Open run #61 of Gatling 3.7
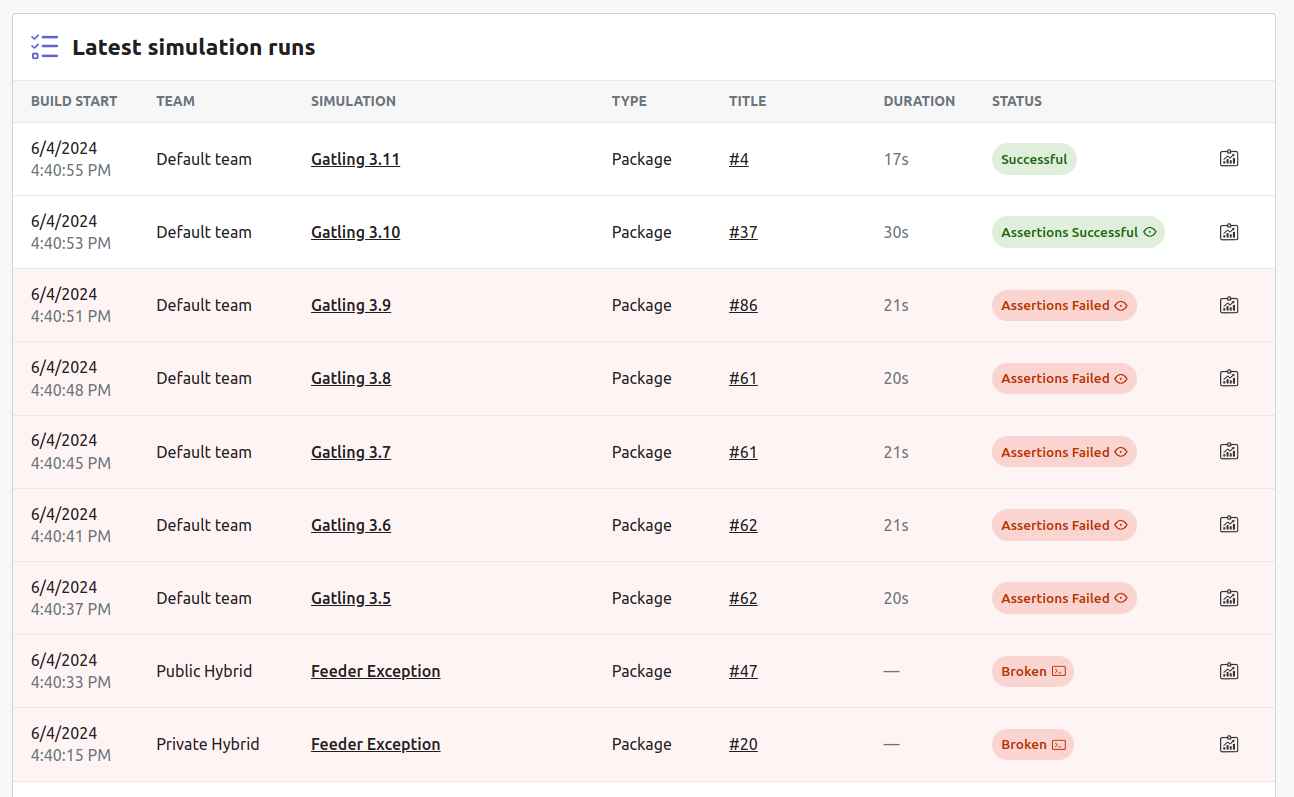1294x797 pixels. pos(743,452)
